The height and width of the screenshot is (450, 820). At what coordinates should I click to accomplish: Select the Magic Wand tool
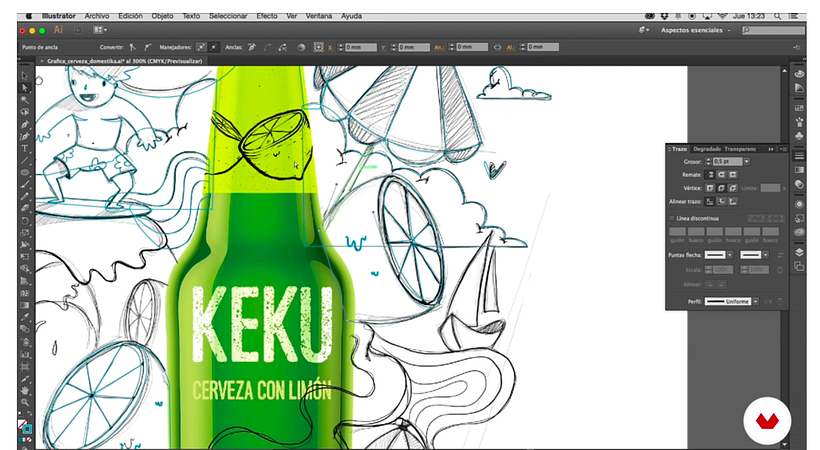point(25,100)
